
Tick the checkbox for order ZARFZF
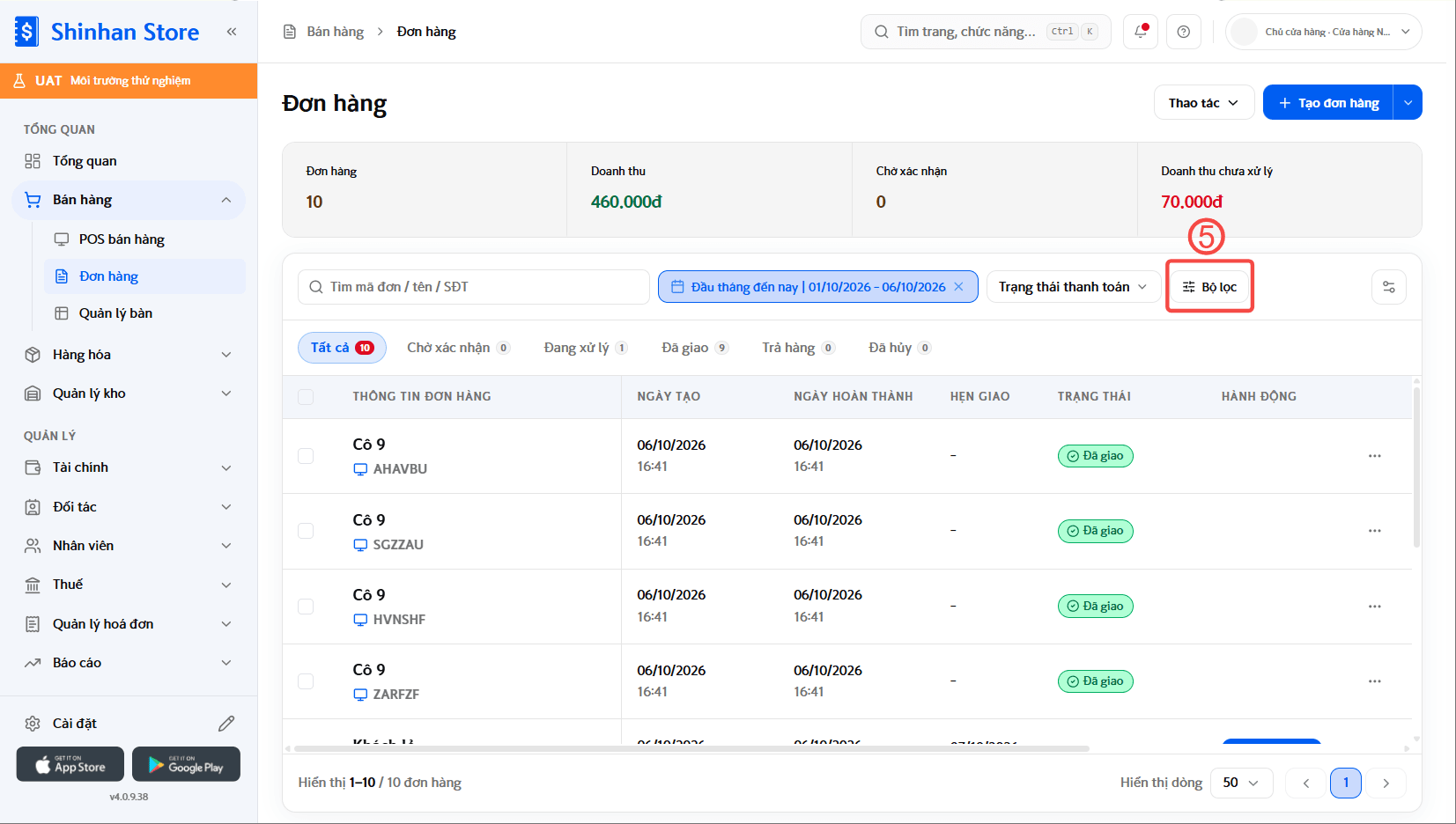pos(306,681)
